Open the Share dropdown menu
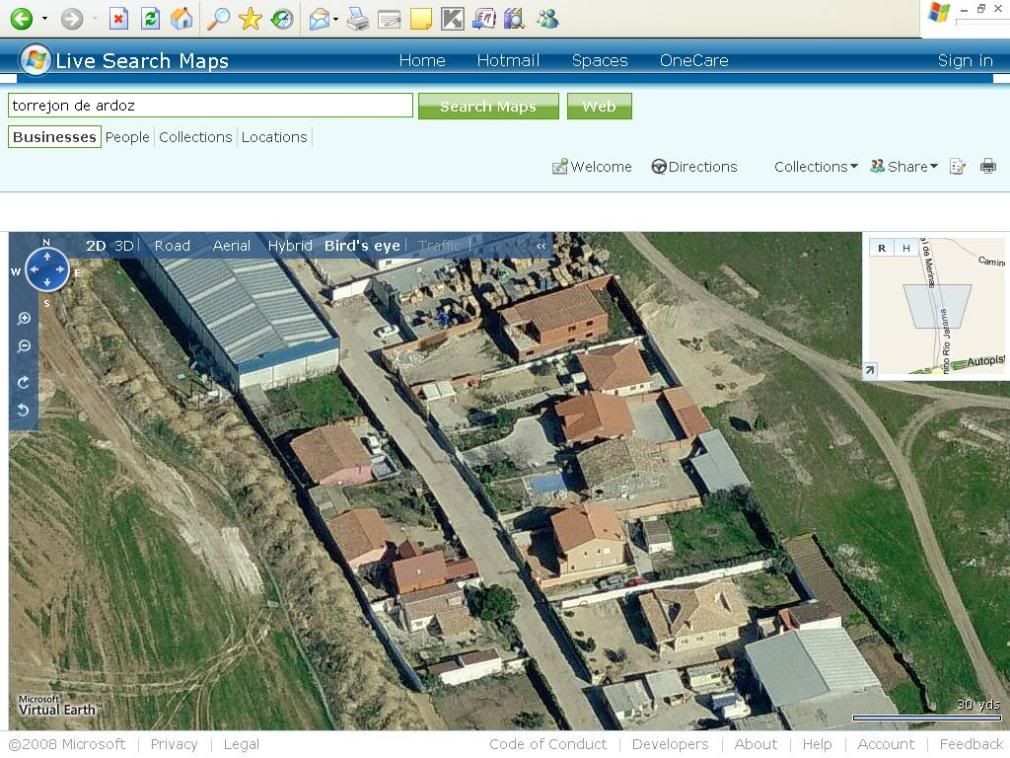Image resolution: width=1010 pixels, height=758 pixels. point(904,167)
